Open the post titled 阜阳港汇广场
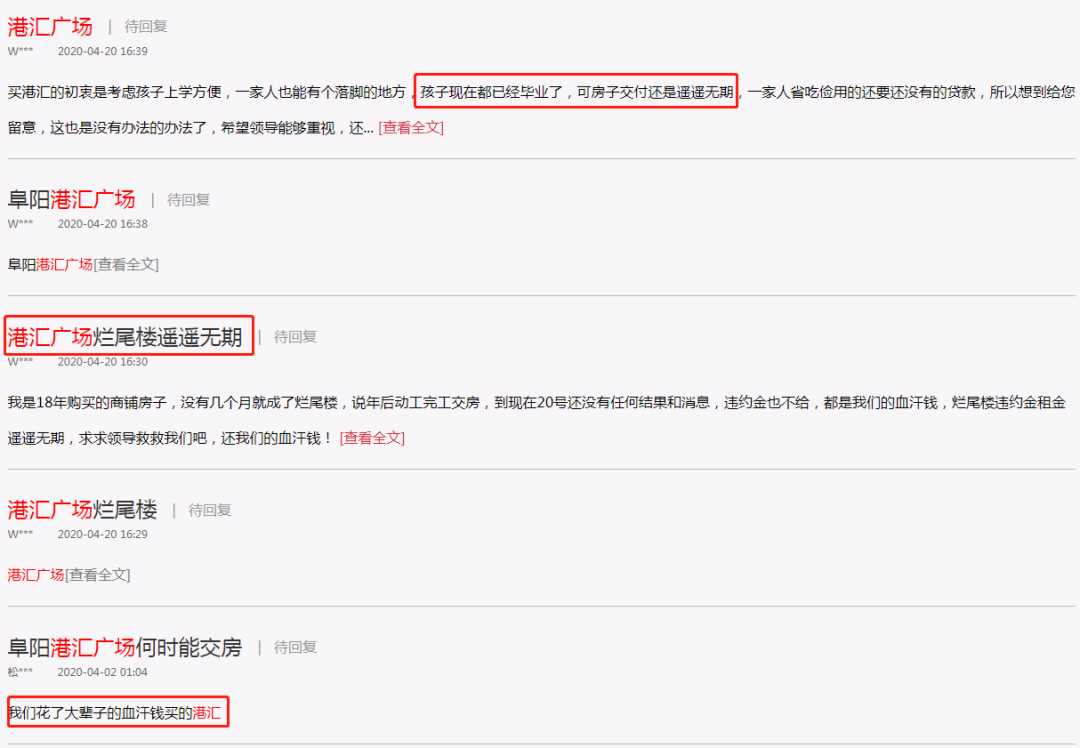Image resolution: width=1080 pixels, height=748 pixels. pyautogui.click(x=71, y=200)
